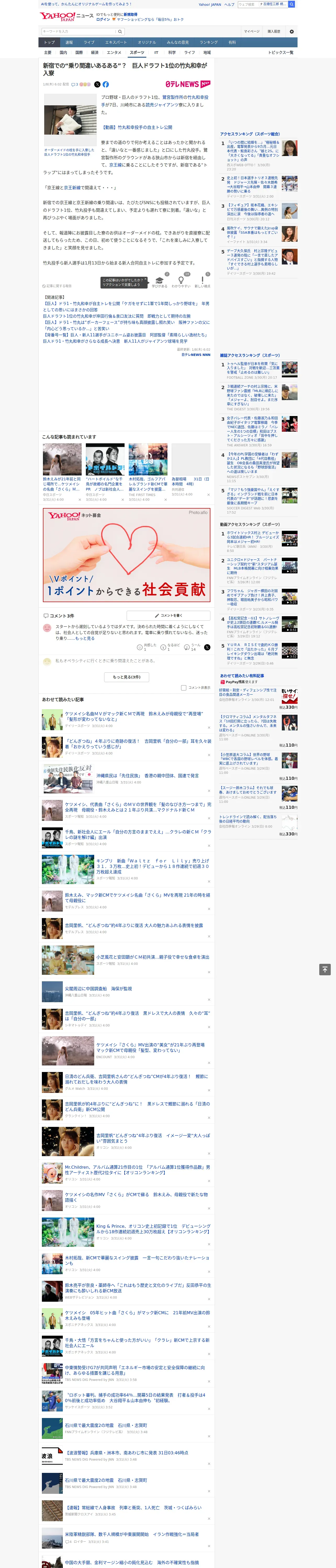336x1568 pixels.
Task: Open video ranking item ホワイトソックス村上
Action: coord(253,538)
